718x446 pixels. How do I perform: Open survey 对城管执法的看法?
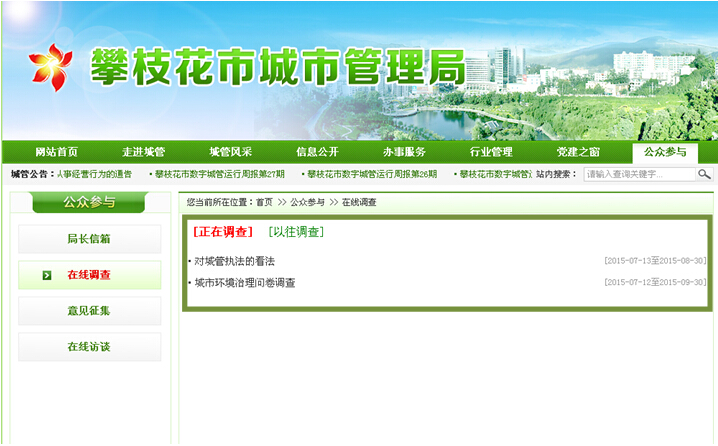pyautogui.click(x=234, y=261)
